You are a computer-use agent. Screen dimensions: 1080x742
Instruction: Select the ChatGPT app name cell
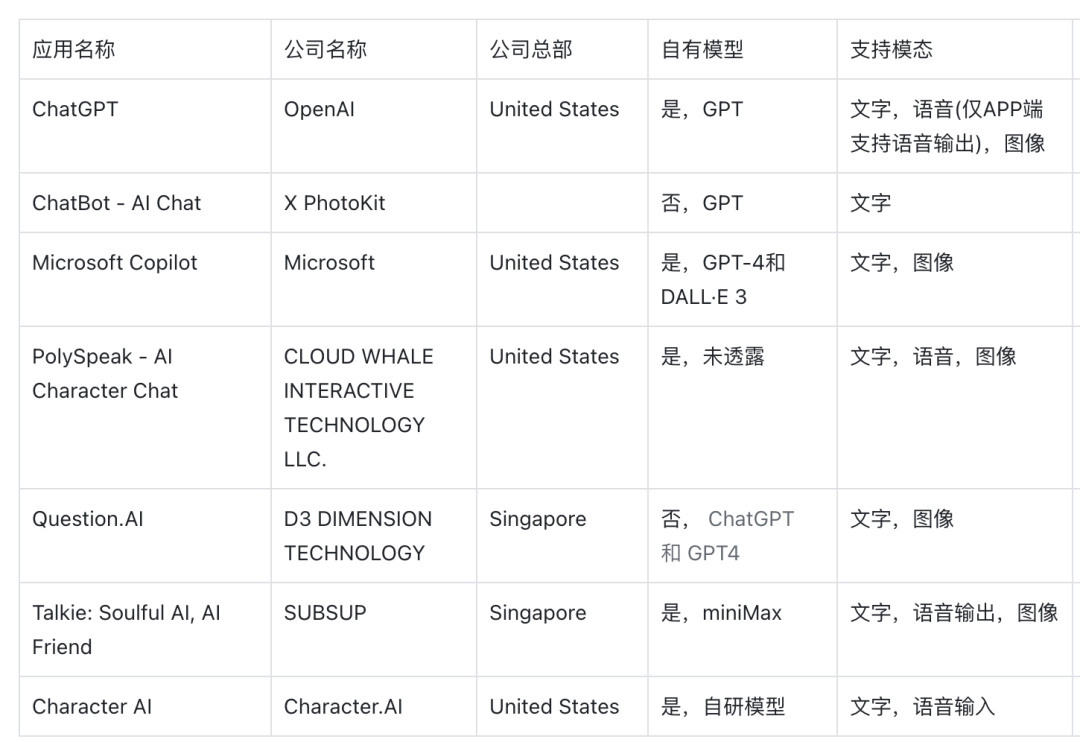tap(145, 126)
